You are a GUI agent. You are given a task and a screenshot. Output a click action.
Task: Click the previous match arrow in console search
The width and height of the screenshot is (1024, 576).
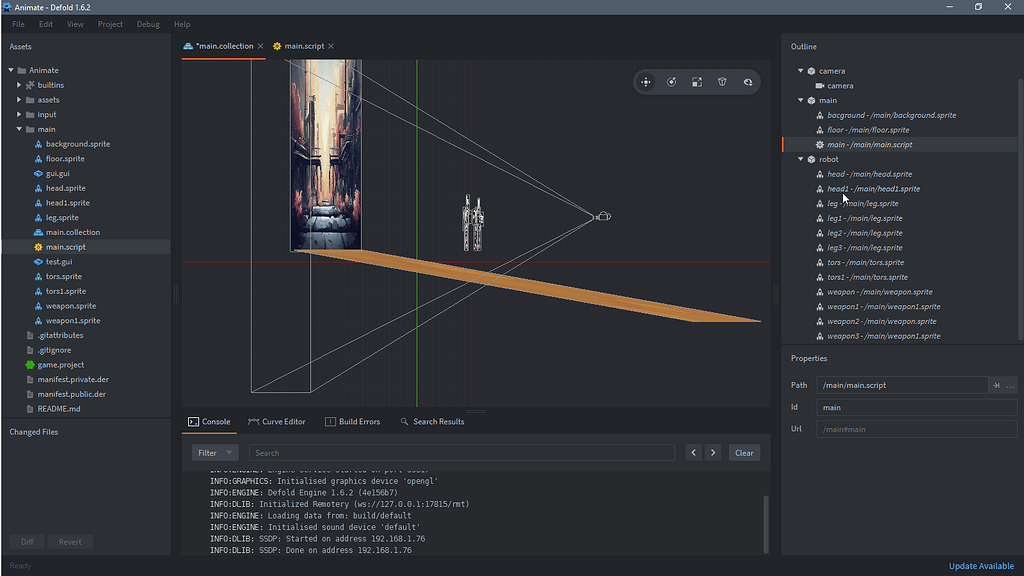(x=693, y=452)
